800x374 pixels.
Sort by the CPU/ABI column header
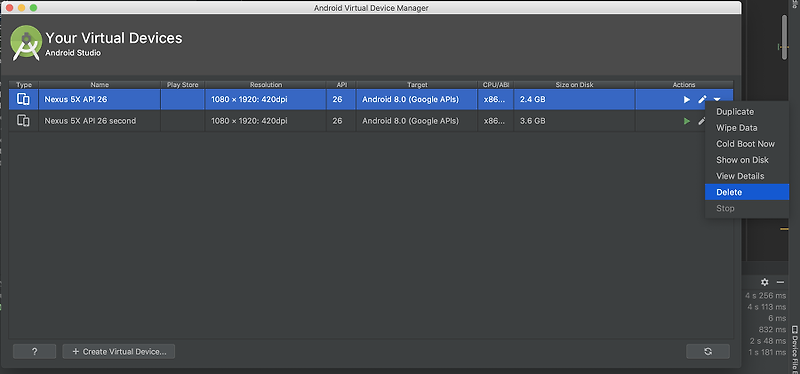(496, 85)
